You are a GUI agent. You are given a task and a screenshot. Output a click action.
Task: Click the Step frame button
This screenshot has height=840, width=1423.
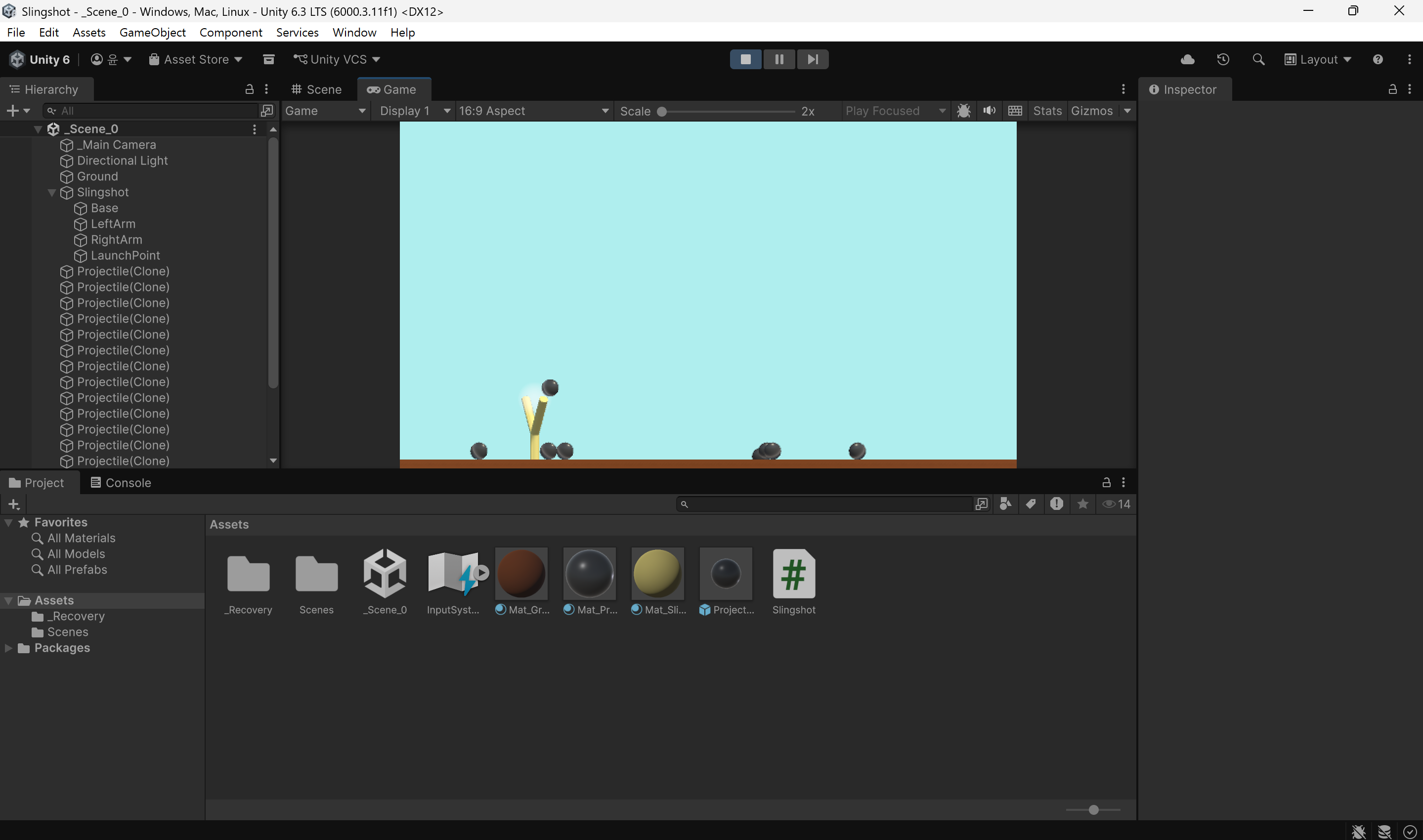tap(812, 59)
